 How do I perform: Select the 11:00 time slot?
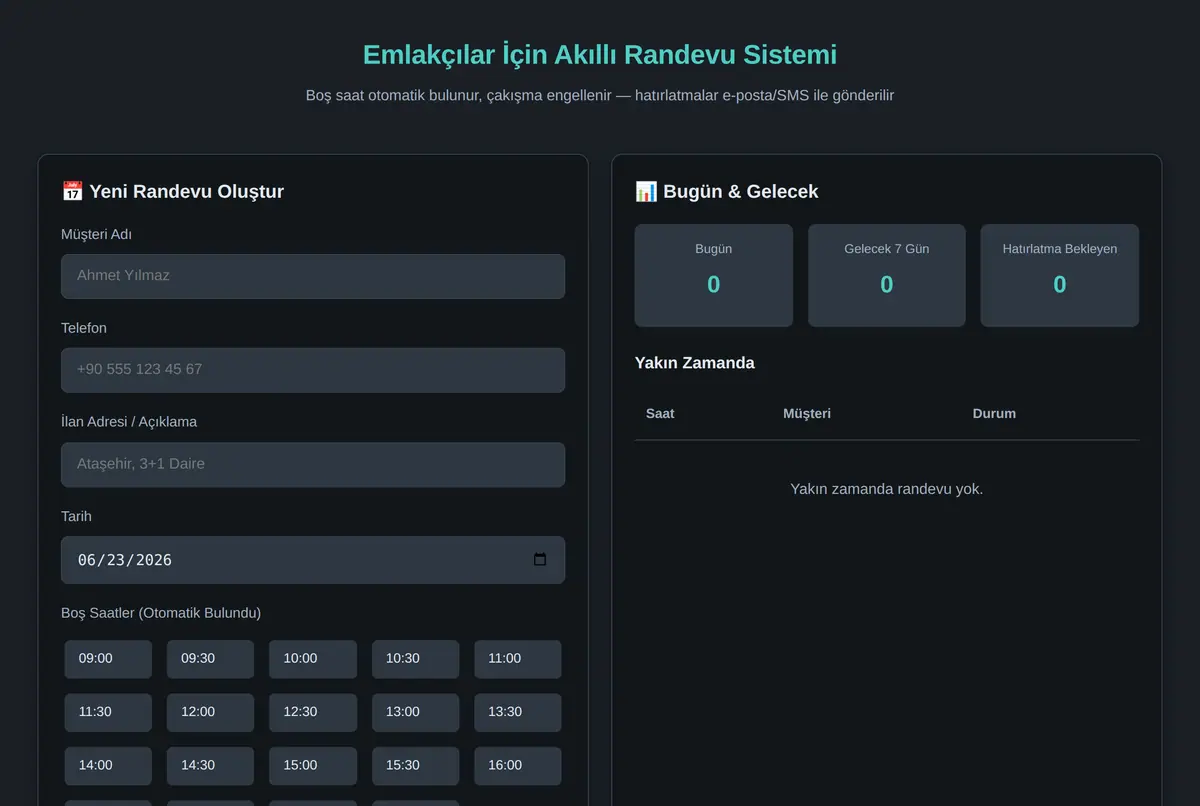(517, 659)
